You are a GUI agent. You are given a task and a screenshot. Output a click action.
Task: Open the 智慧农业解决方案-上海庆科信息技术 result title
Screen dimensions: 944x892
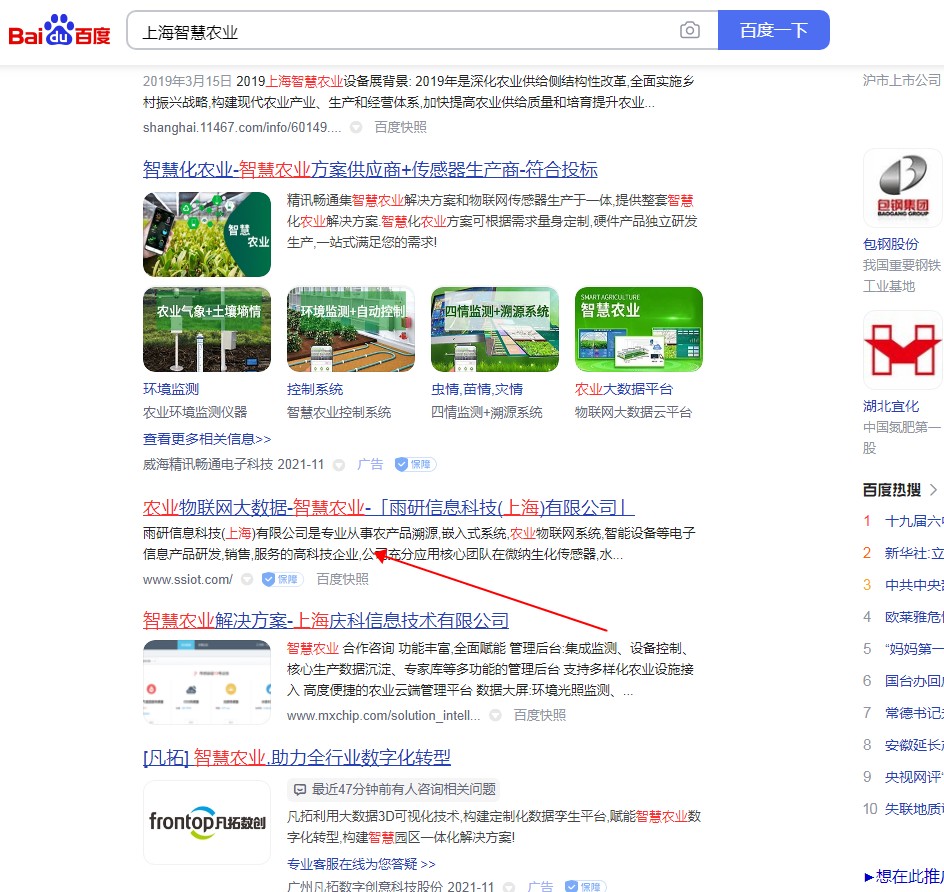(326, 620)
